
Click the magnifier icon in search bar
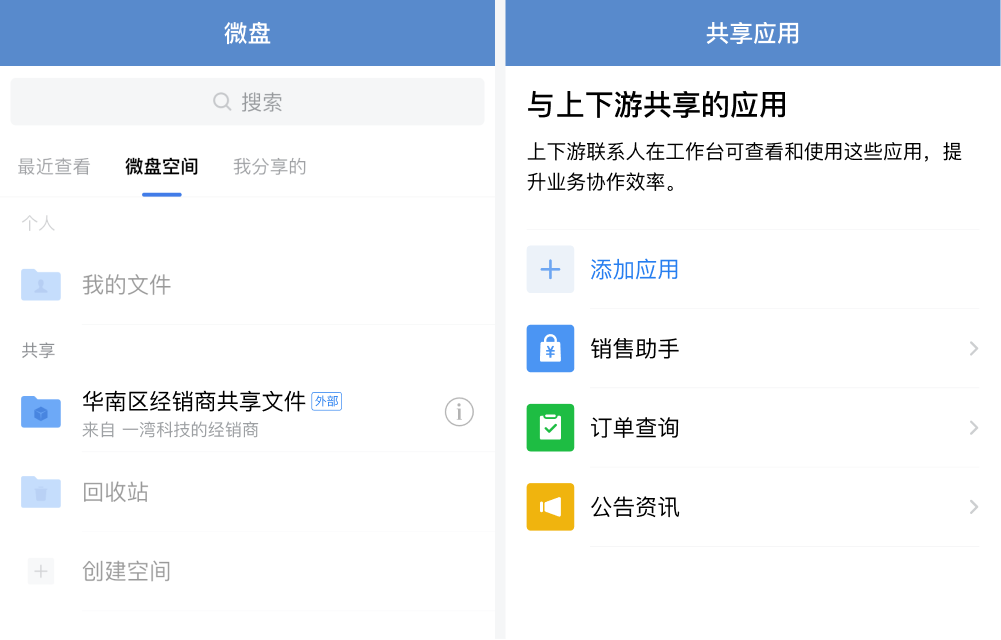click(222, 102)
